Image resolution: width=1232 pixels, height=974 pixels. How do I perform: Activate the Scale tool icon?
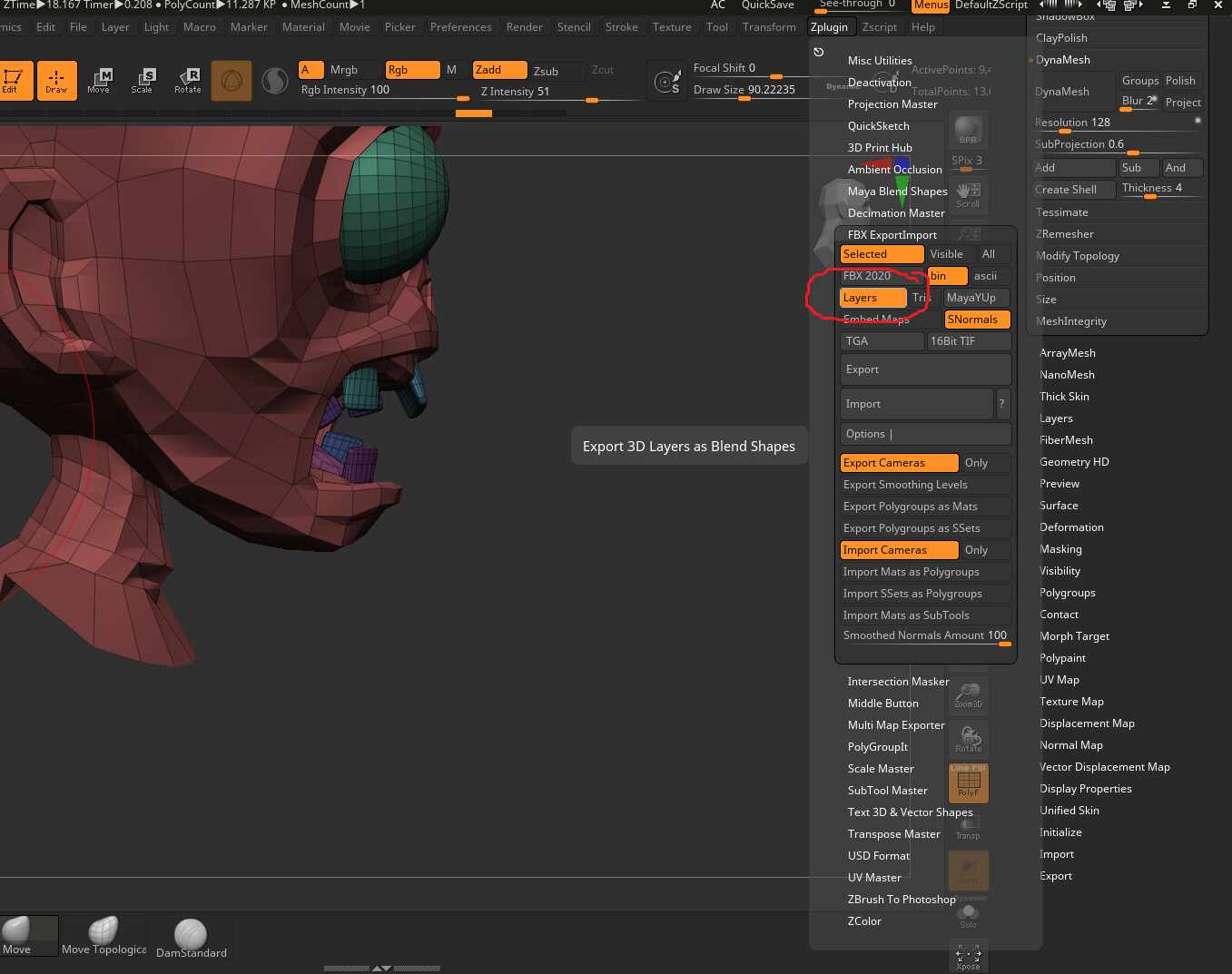point(142,80)
